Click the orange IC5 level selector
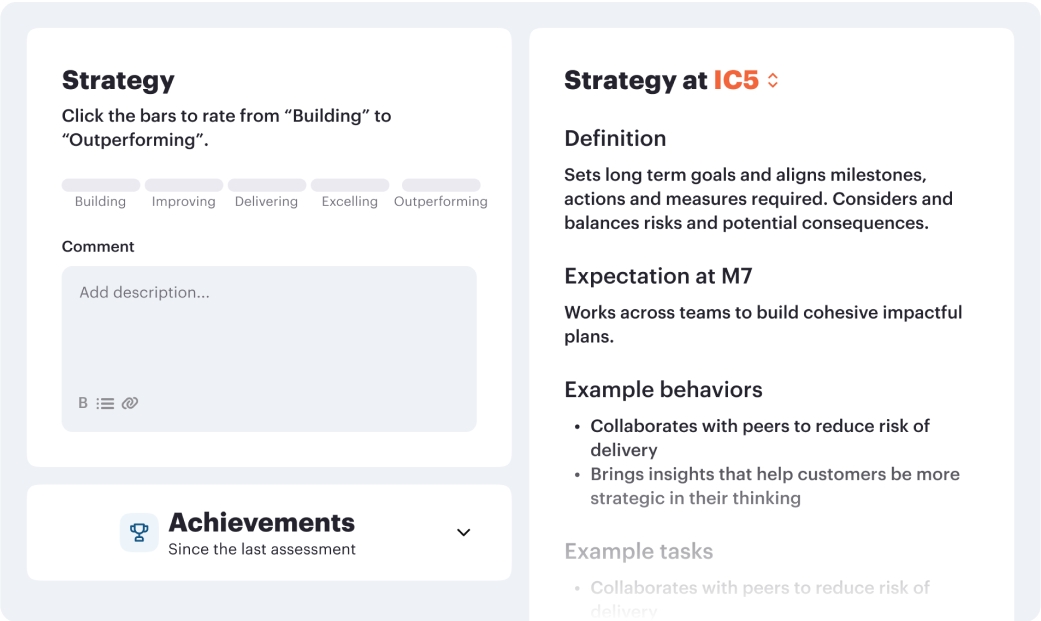 [x=736, y=80]
